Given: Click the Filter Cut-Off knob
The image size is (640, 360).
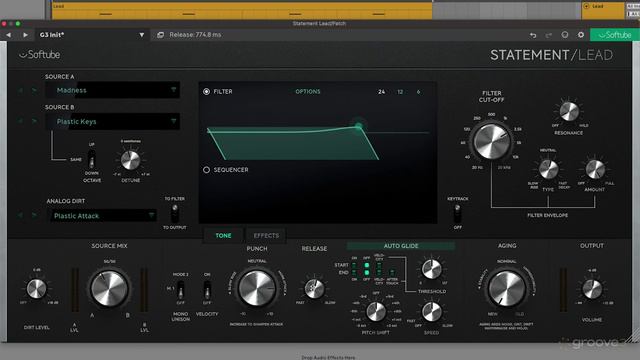Looking at the screenshot, I should (x=492, y=142).
